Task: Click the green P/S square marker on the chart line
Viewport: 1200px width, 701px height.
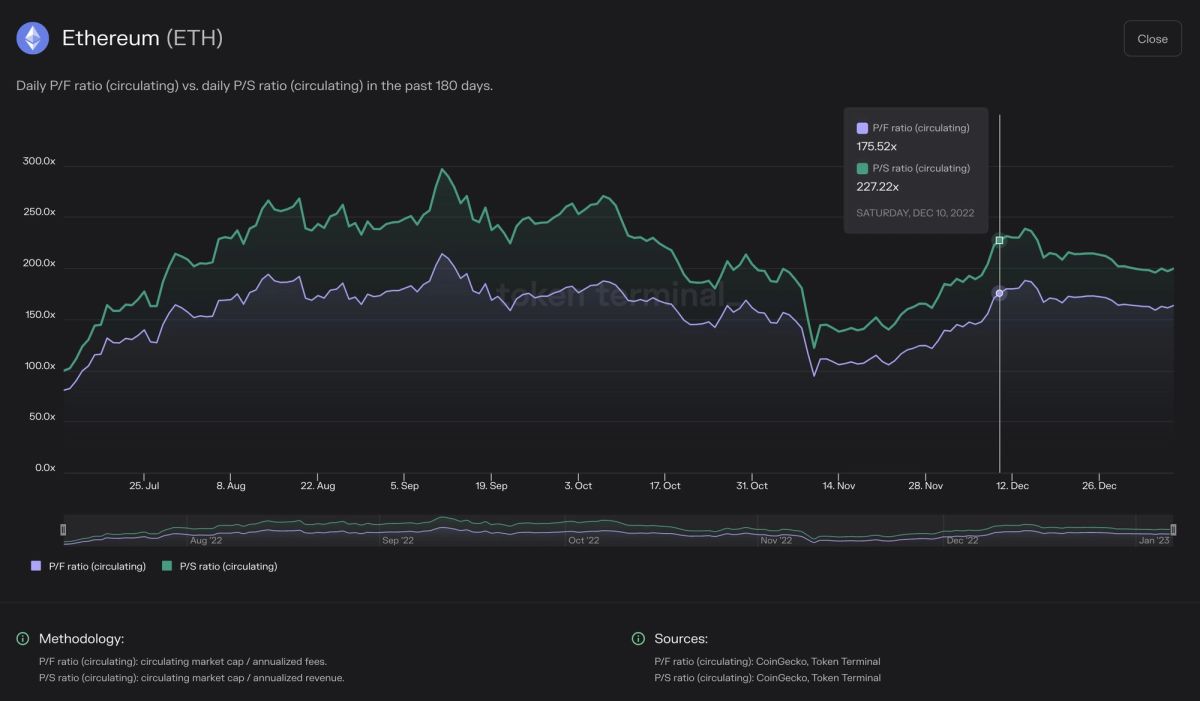Action: click(999, 240)
